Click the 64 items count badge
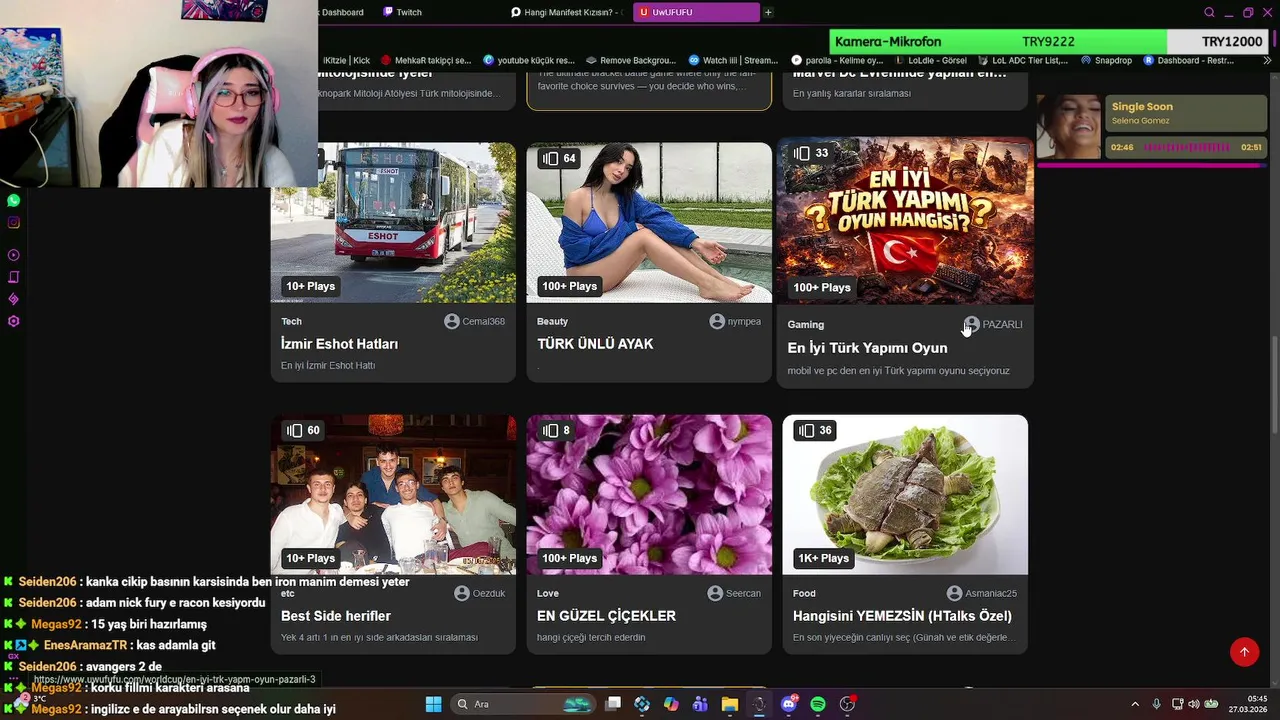The width and height of the screenshot is (1280, 720). [x=559, y=158]
